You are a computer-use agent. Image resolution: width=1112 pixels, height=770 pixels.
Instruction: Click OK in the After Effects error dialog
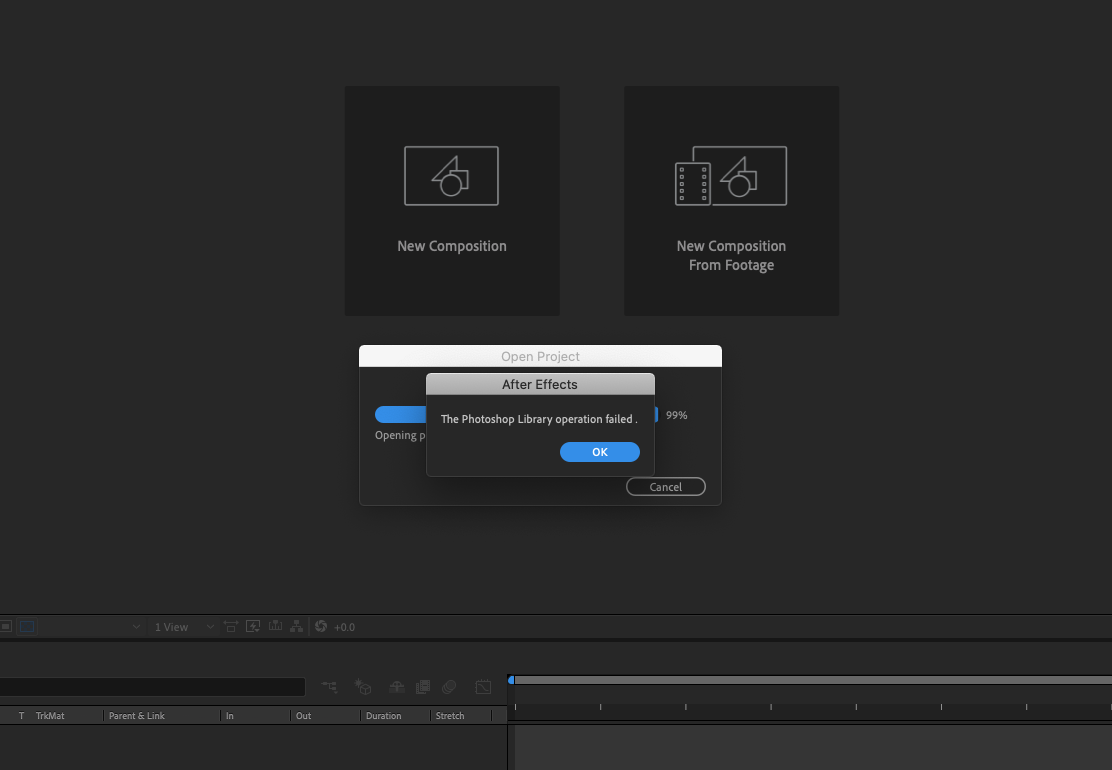point(599,452)
